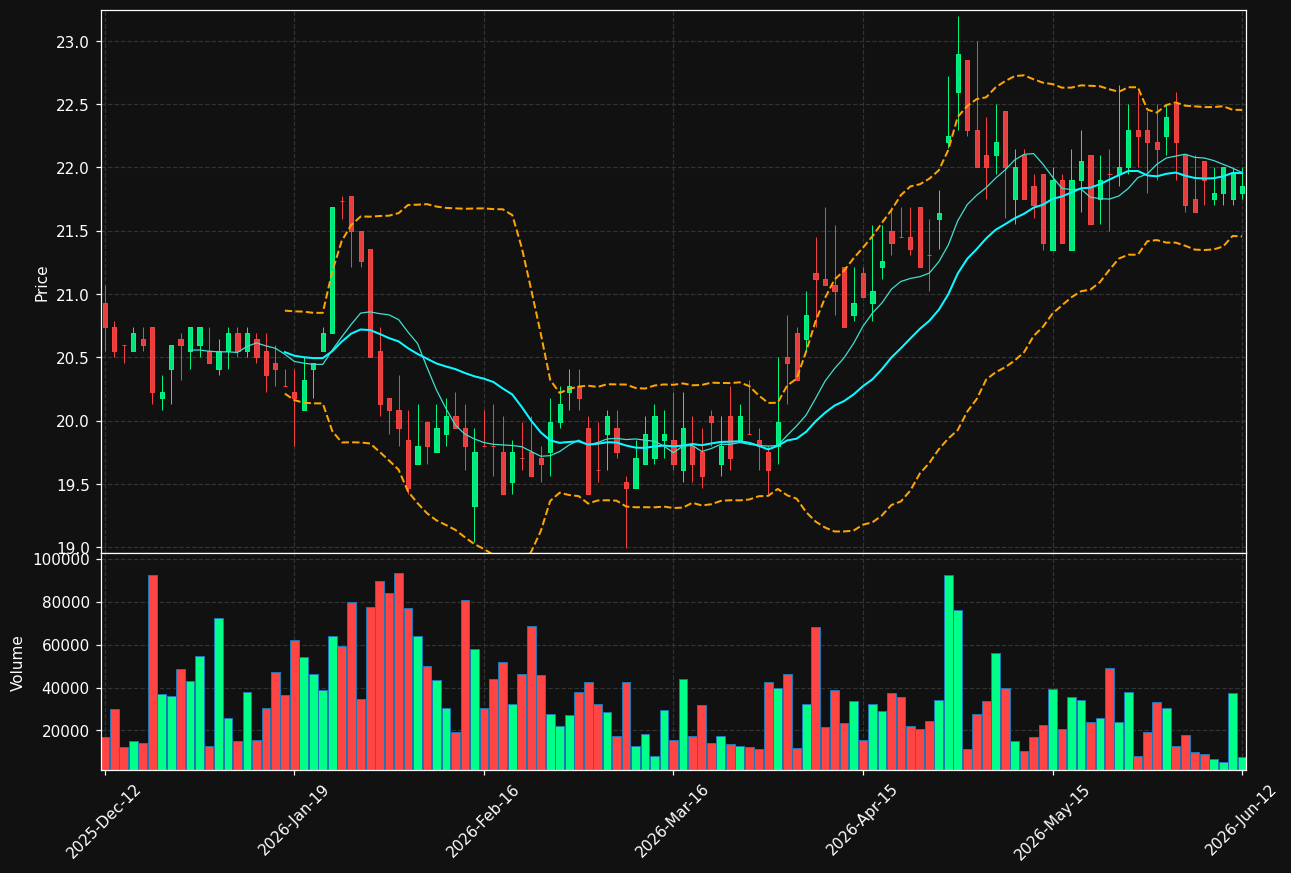Click the tallest green candlestick reaching above 23.0

(x=958, y=73)
